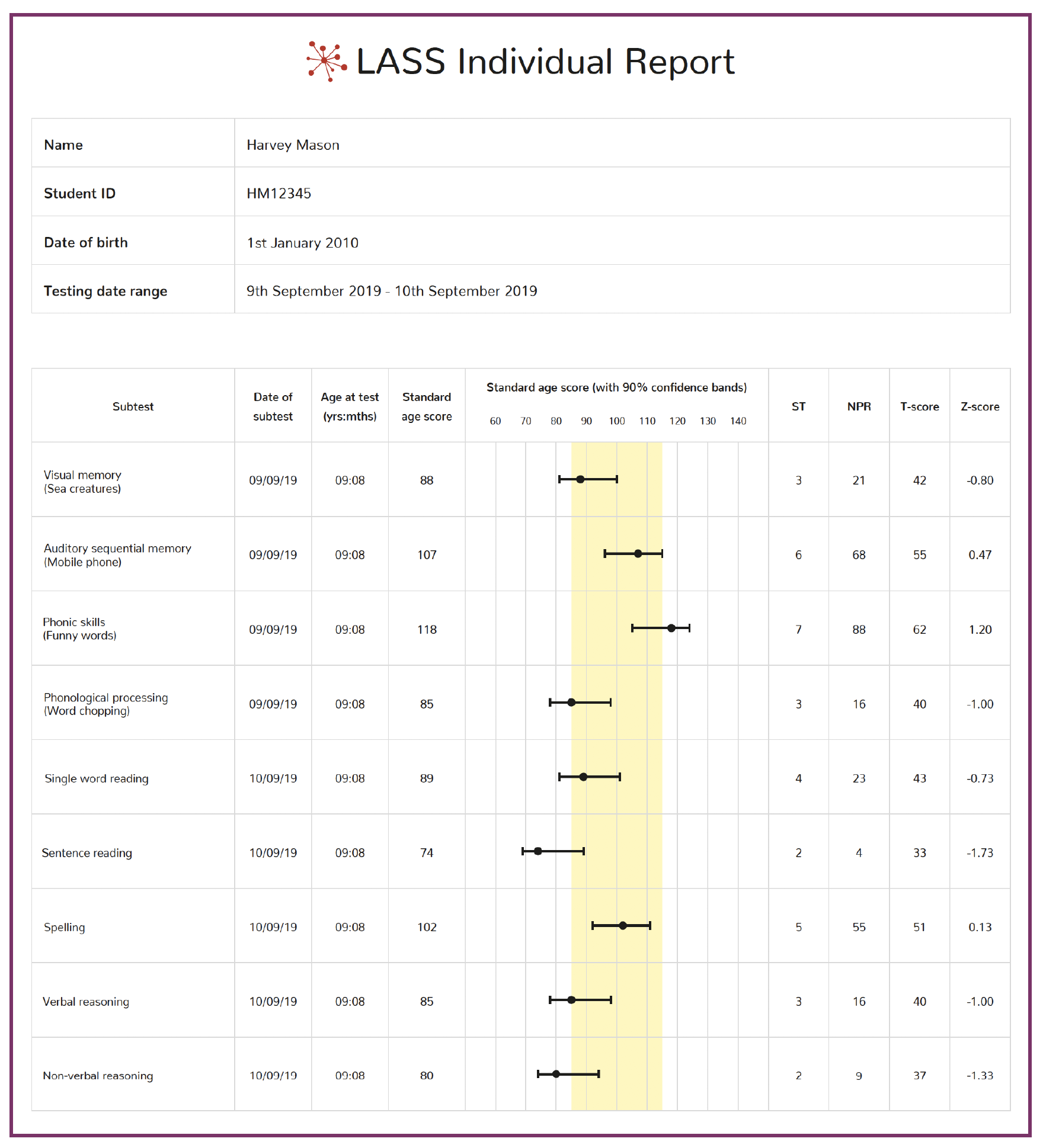Click the 'Age at test (yrs:mths)' header
This screenshot has width=1043, height=1148.
pyautogui.click(x=350, y=406)
